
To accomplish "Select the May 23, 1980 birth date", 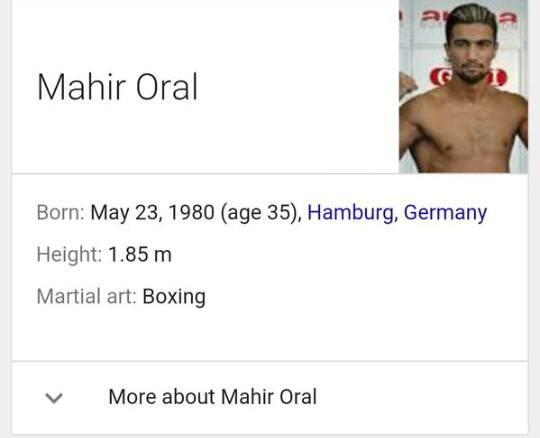I will tap(153, 213).
